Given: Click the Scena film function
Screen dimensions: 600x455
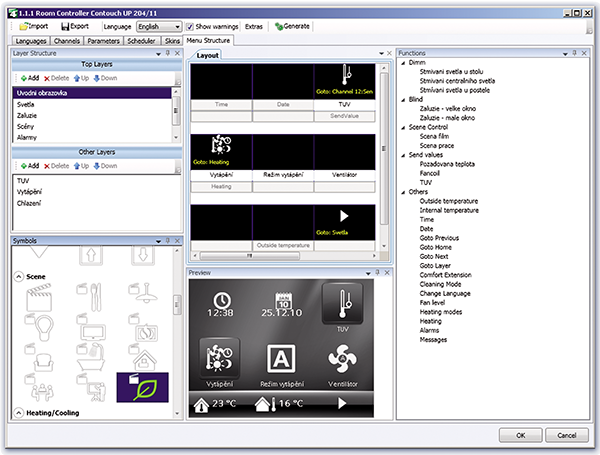Looking at the screenshot, I should click(x=434, y=136).
